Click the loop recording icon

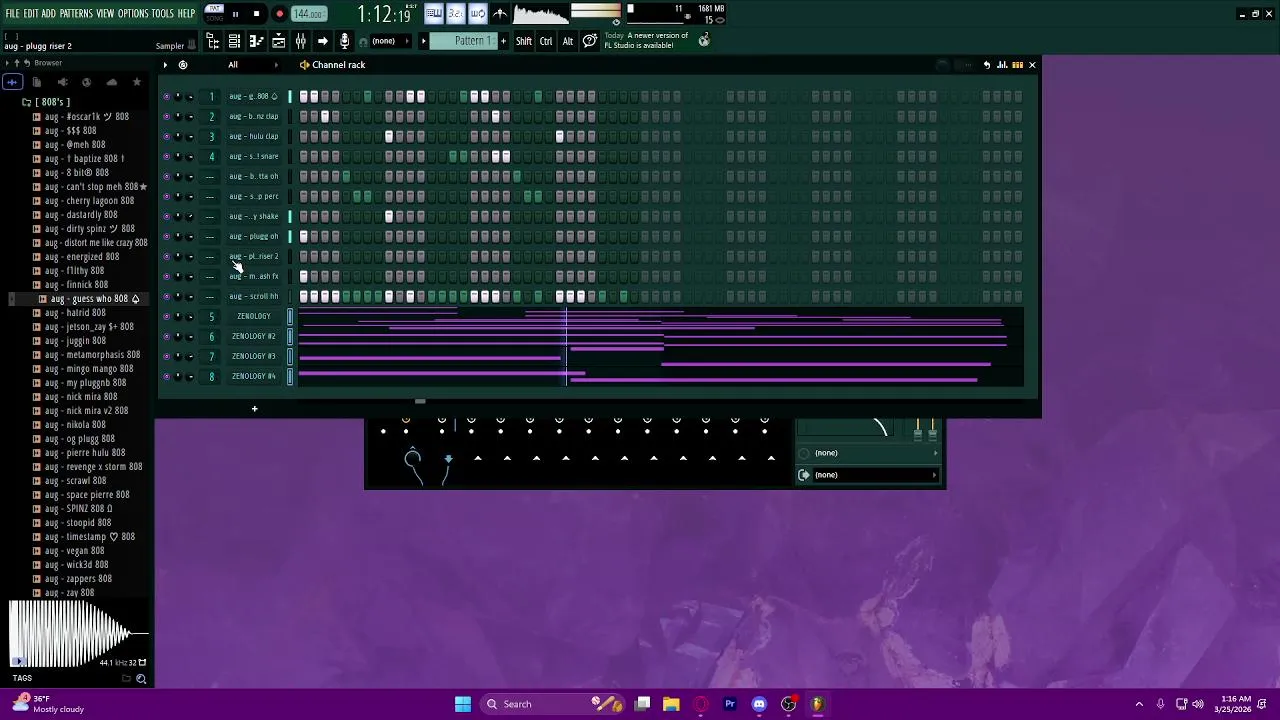(478, 14)
